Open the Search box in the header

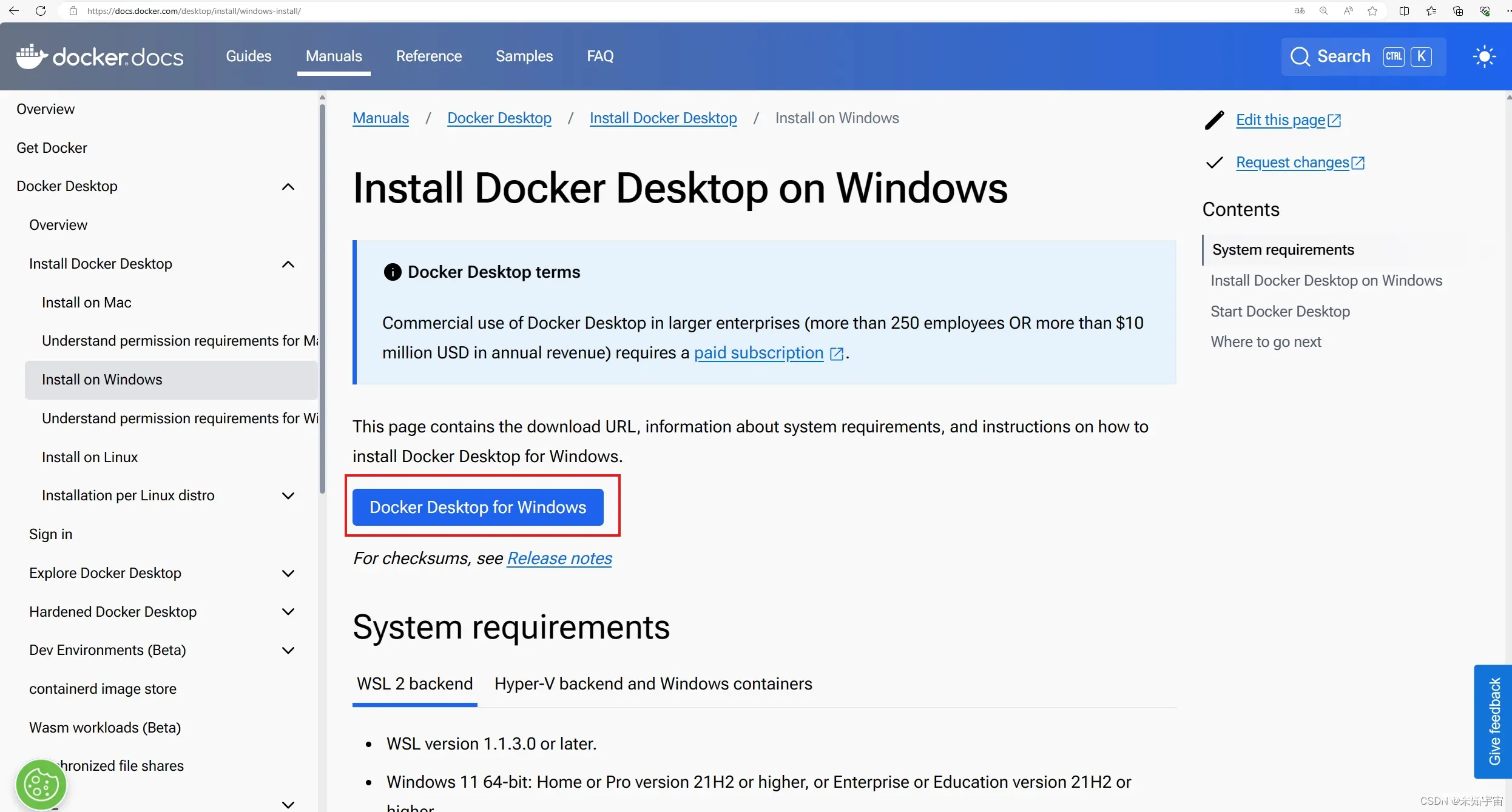coord(1363,56)
